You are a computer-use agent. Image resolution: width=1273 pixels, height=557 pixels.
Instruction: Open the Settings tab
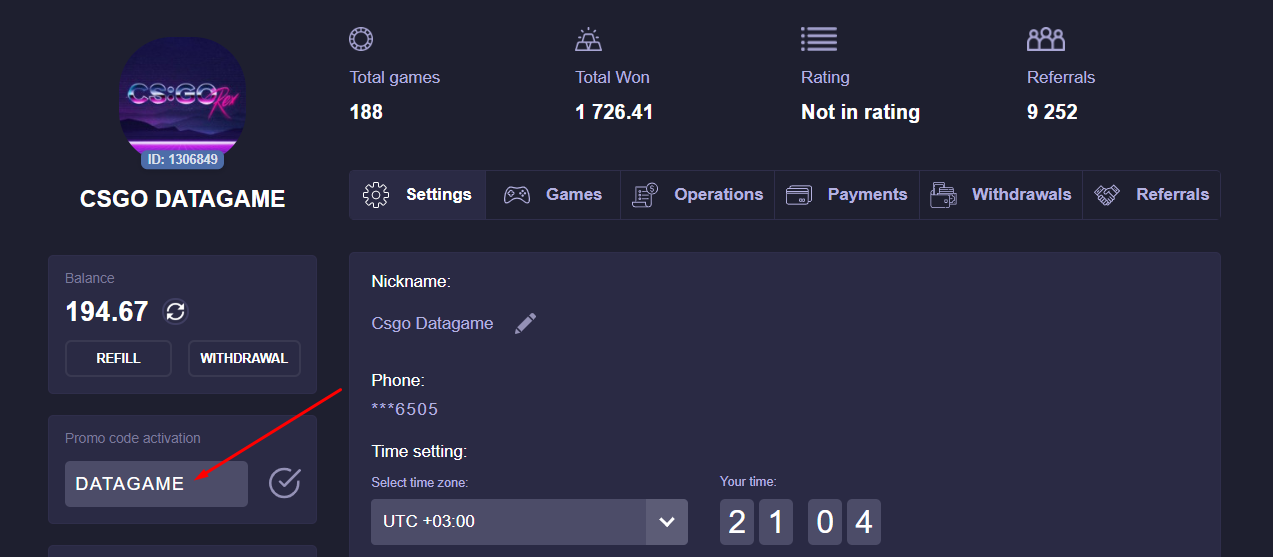pyautogui.click(x=418, y=195)
